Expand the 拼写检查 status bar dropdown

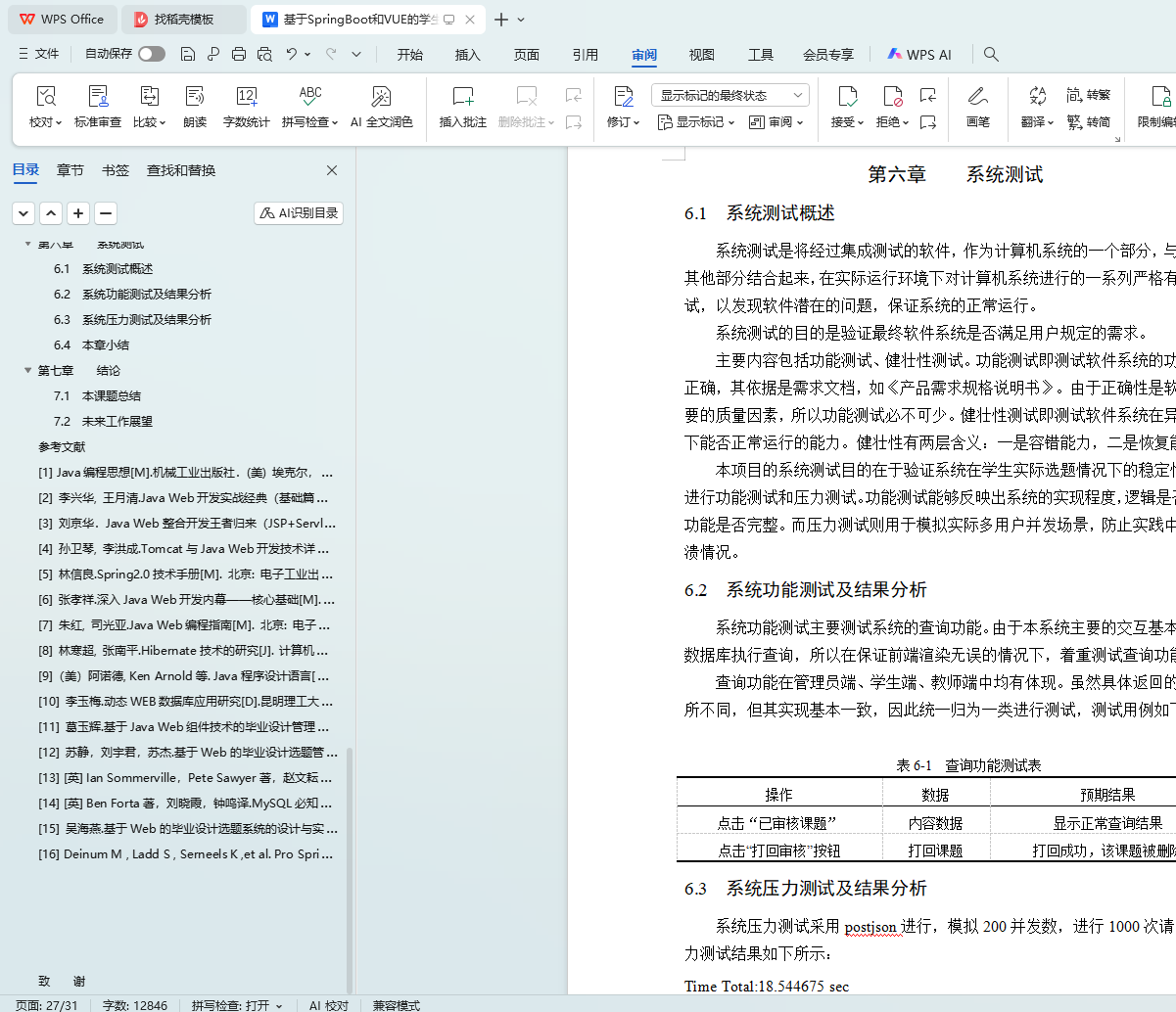coord(237,1005)
